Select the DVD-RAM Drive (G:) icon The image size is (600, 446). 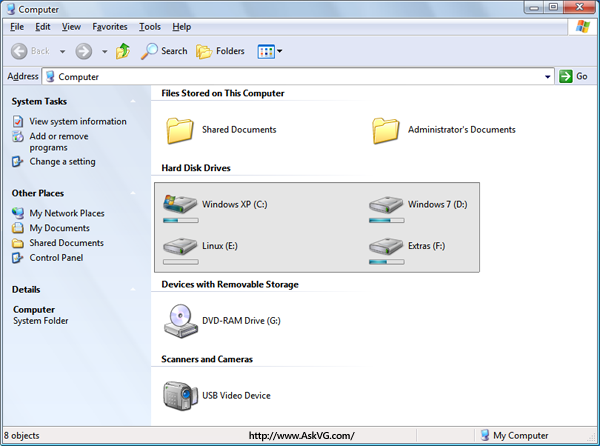(181, 321)
